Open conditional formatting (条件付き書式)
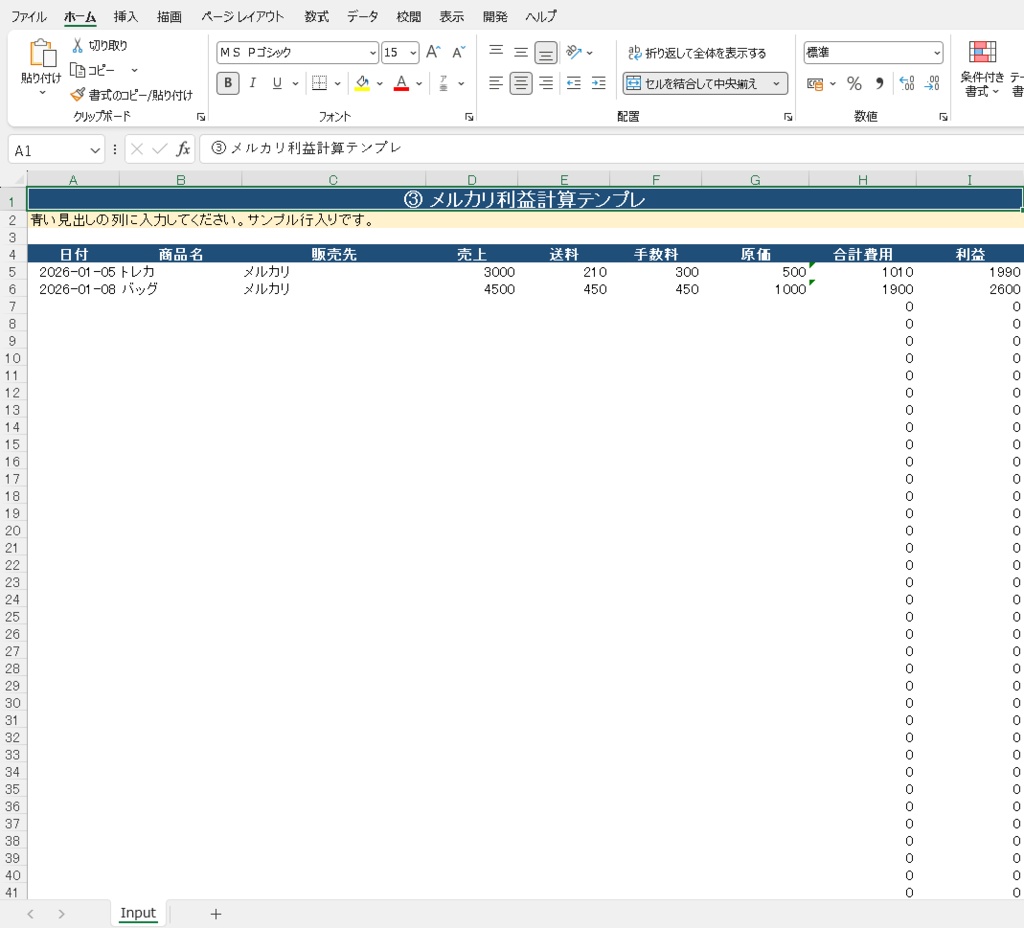1024x928 pixels. (x=982, y=69)
